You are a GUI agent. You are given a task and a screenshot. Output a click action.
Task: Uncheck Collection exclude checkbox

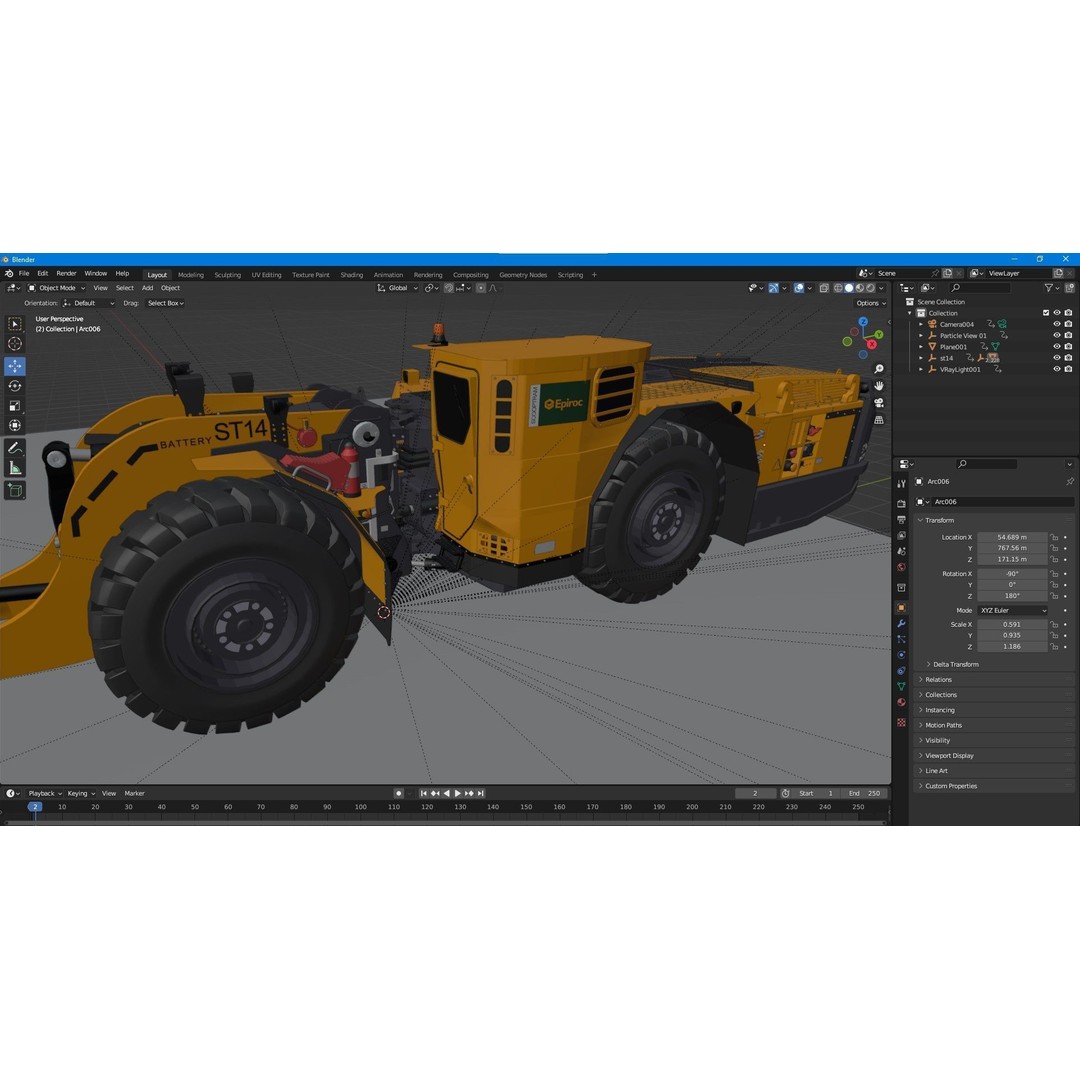tap(1046, 313)
